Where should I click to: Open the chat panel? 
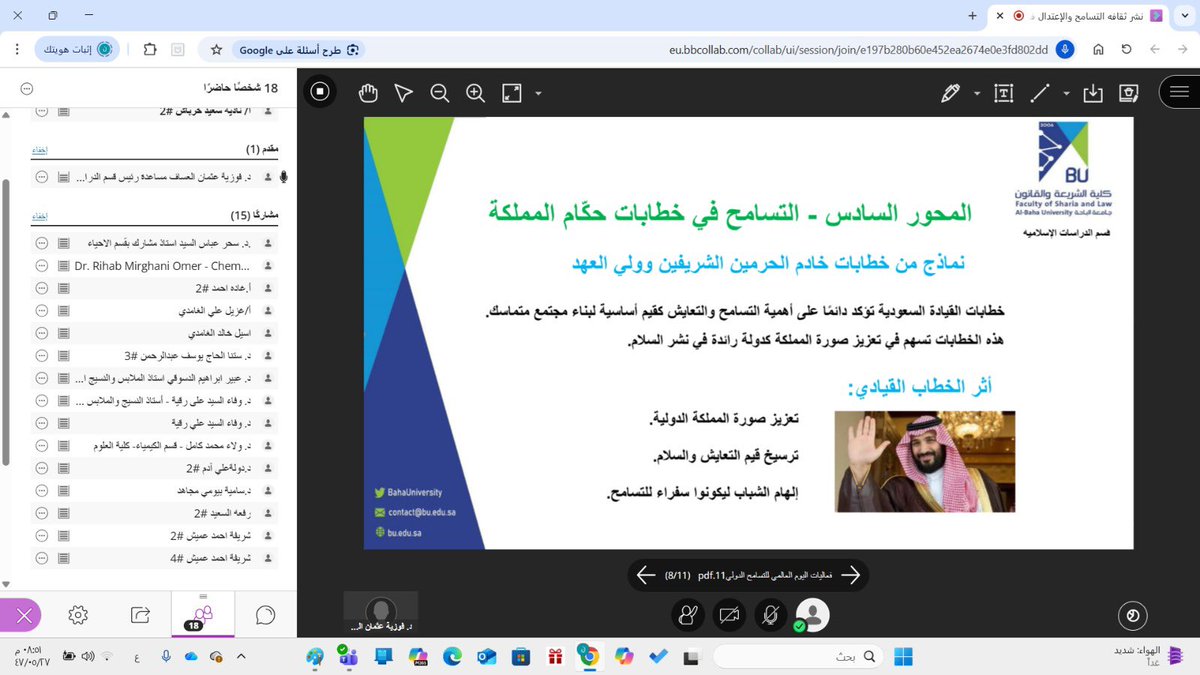[262, 617]
